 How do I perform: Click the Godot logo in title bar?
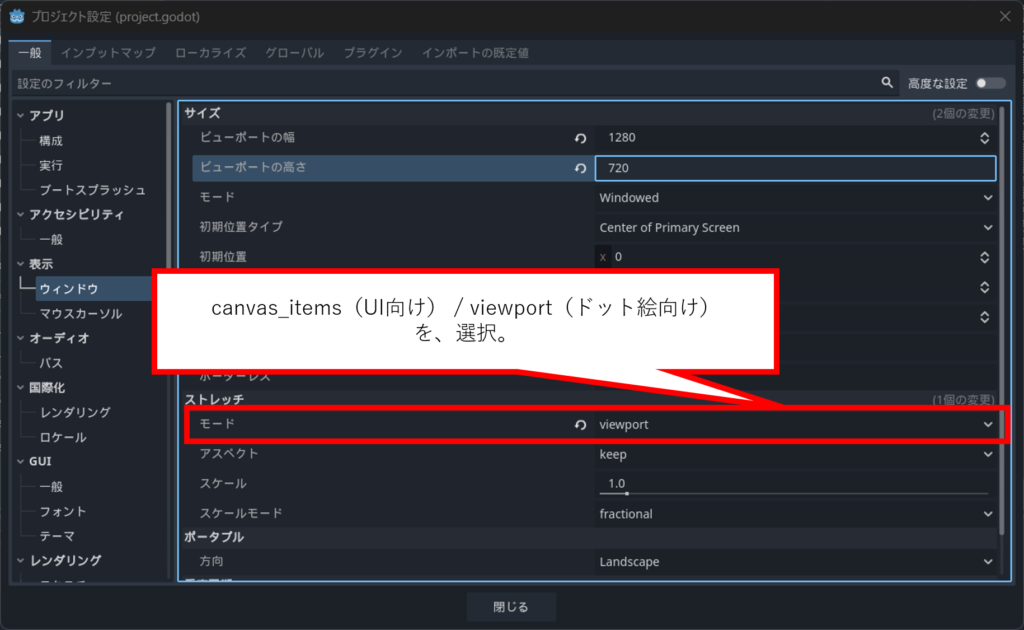point(16,15)
